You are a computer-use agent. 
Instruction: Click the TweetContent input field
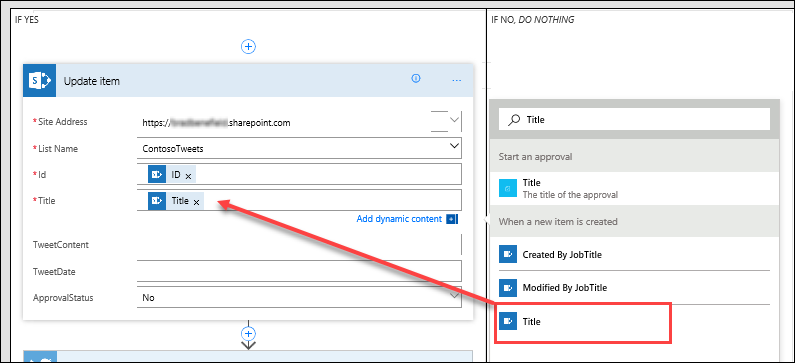(x=299, y=245)
